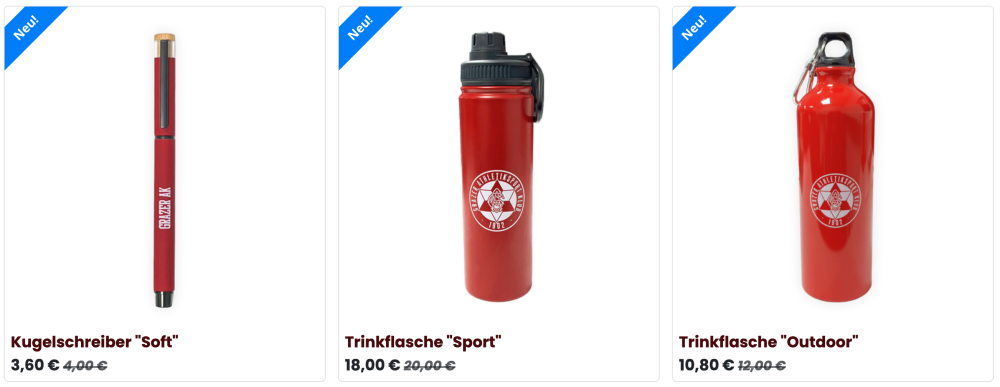Click the Outdoor bottle product image

click(x=834, y=167)
